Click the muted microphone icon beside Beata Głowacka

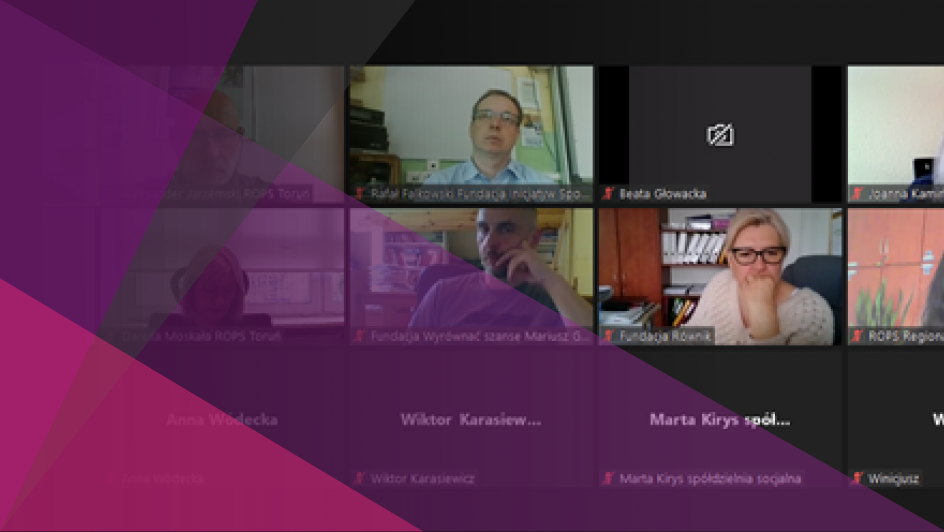click(608, 194)
